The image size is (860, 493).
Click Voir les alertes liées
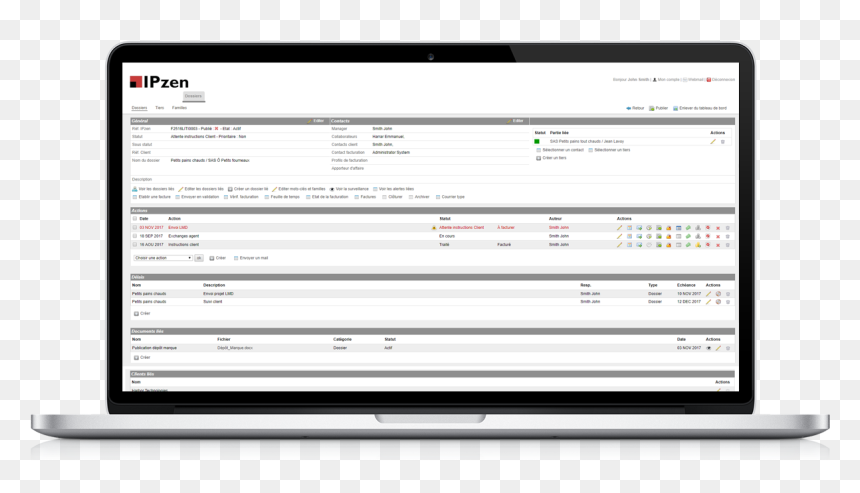tap(393, 189)
